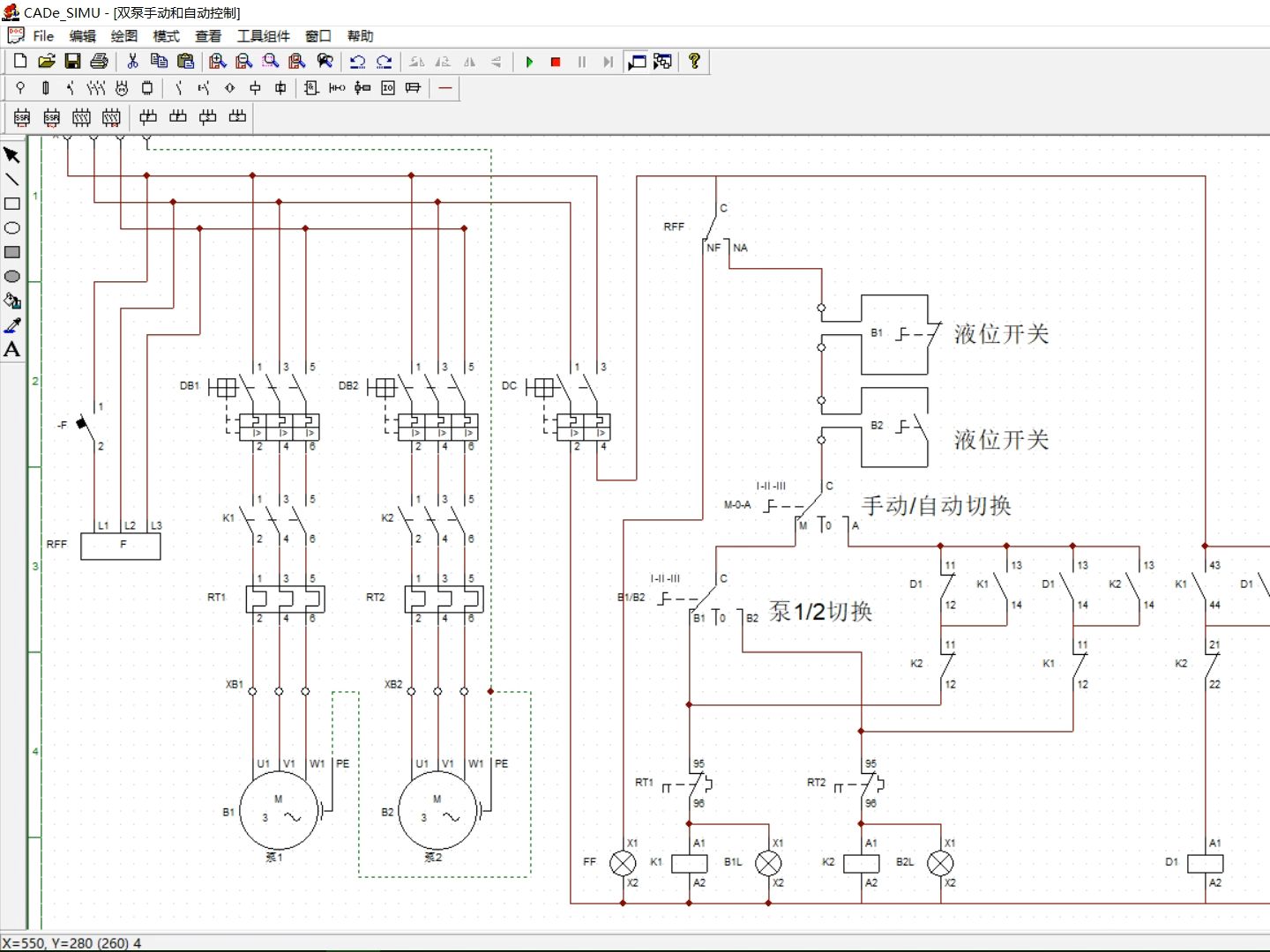Image resolution: width=1270 pixels, height=952 pixels.
Task: Stop the simulation with the red square icon
Action: pyautogui.click(x=555, y=62)
